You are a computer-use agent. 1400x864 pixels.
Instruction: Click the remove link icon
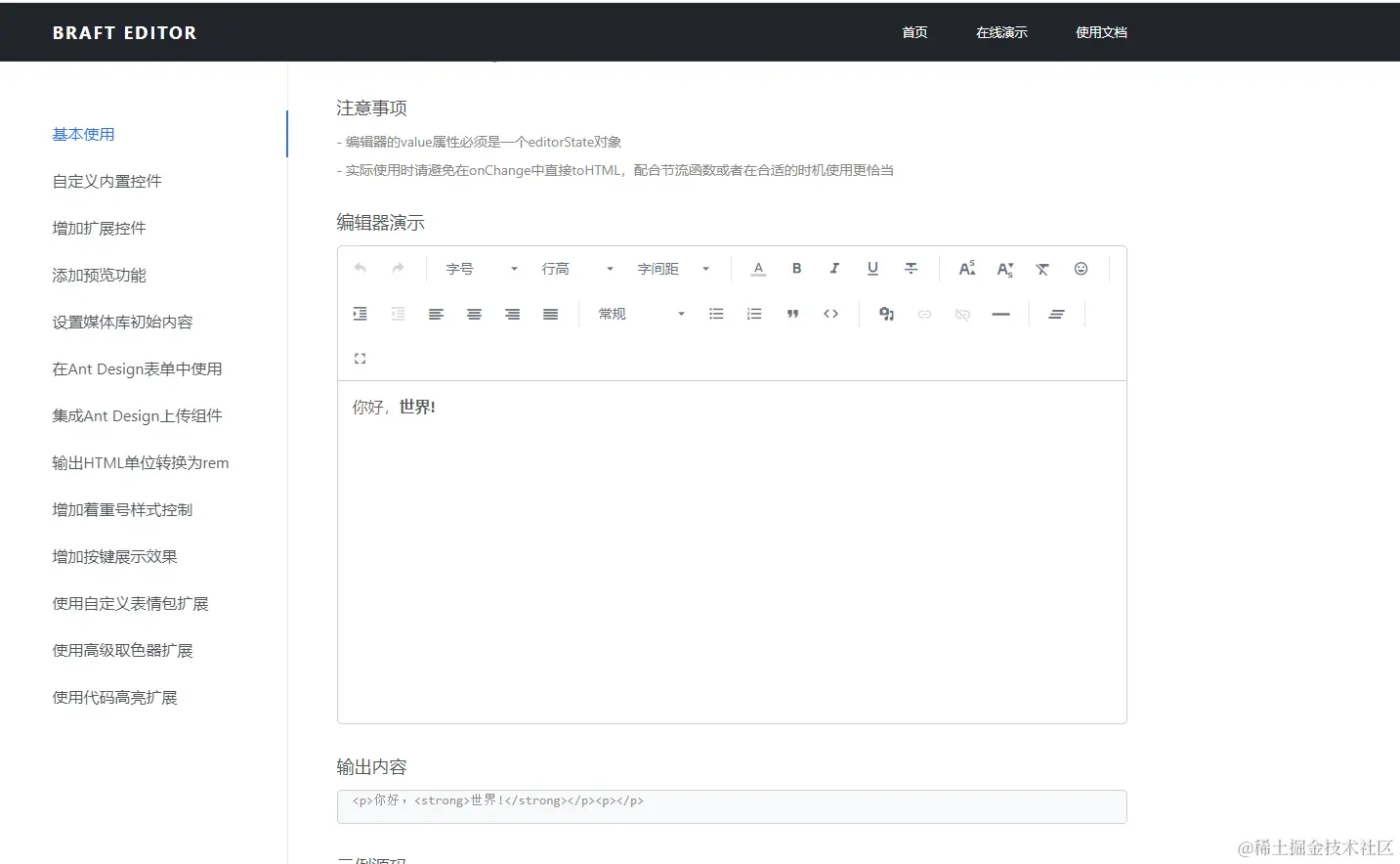(962, 314)
